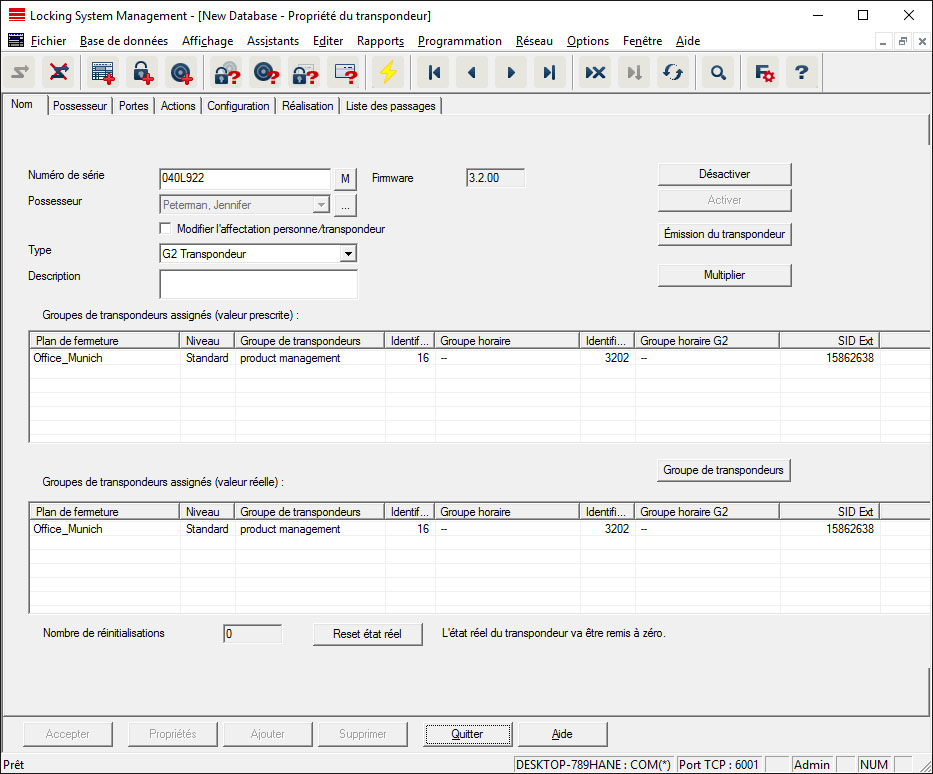Click the add new lock icon

142,73
